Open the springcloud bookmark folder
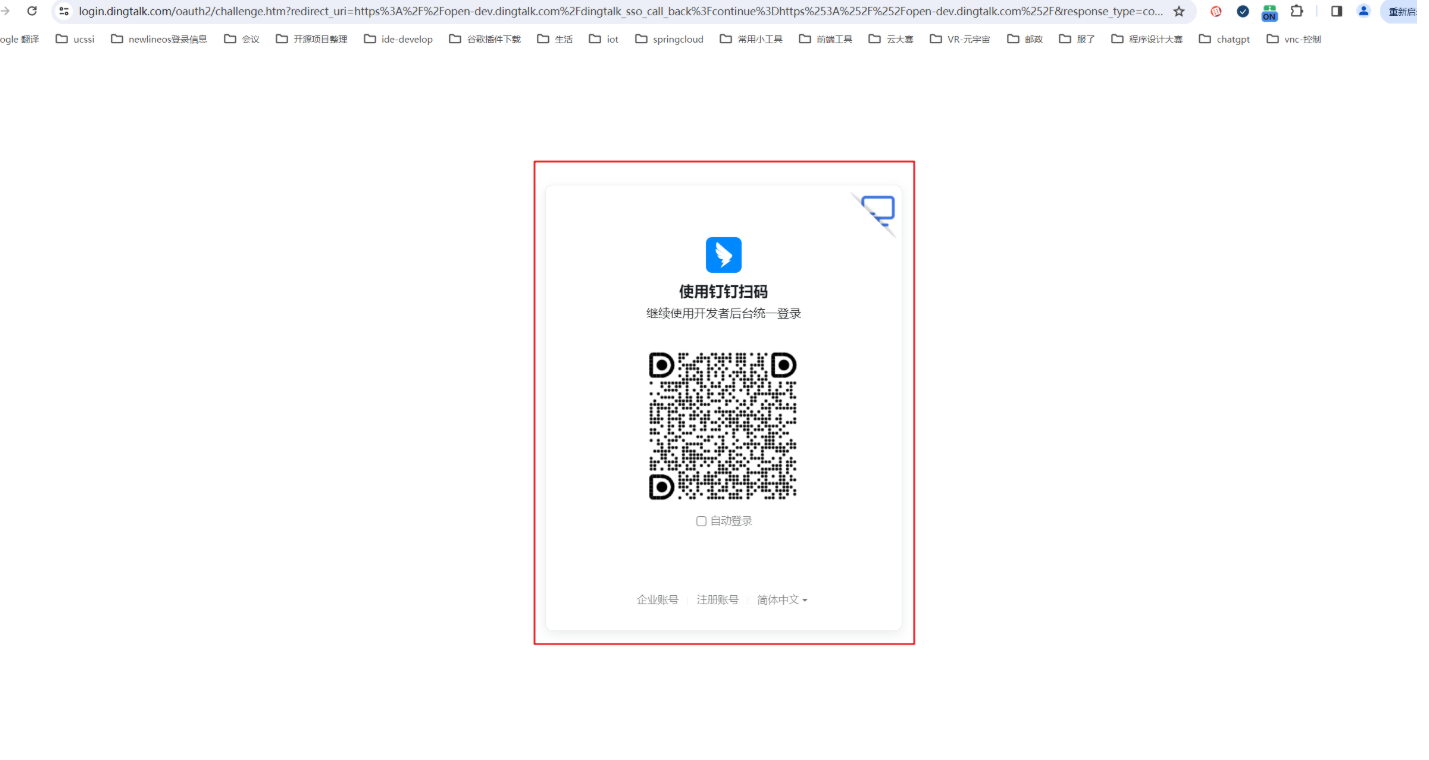This screenshot has height=760, width=1429. [669, 39]
